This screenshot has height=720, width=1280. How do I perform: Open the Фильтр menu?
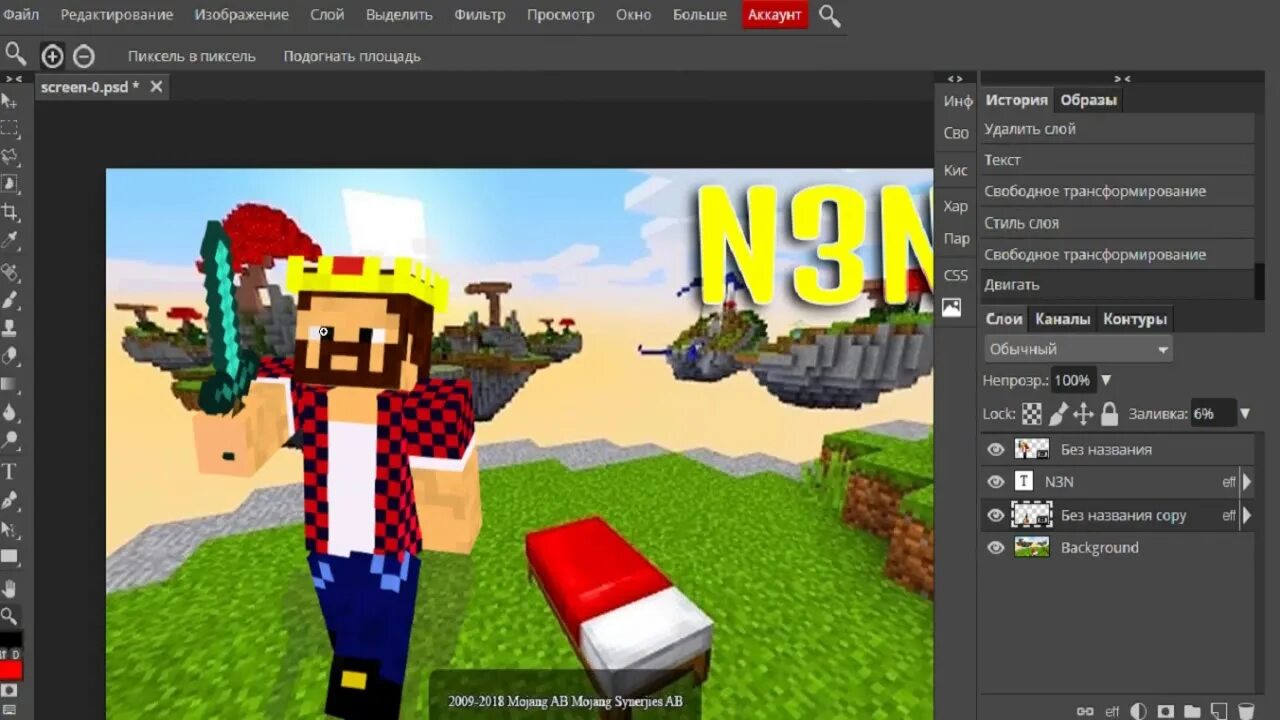480,15
